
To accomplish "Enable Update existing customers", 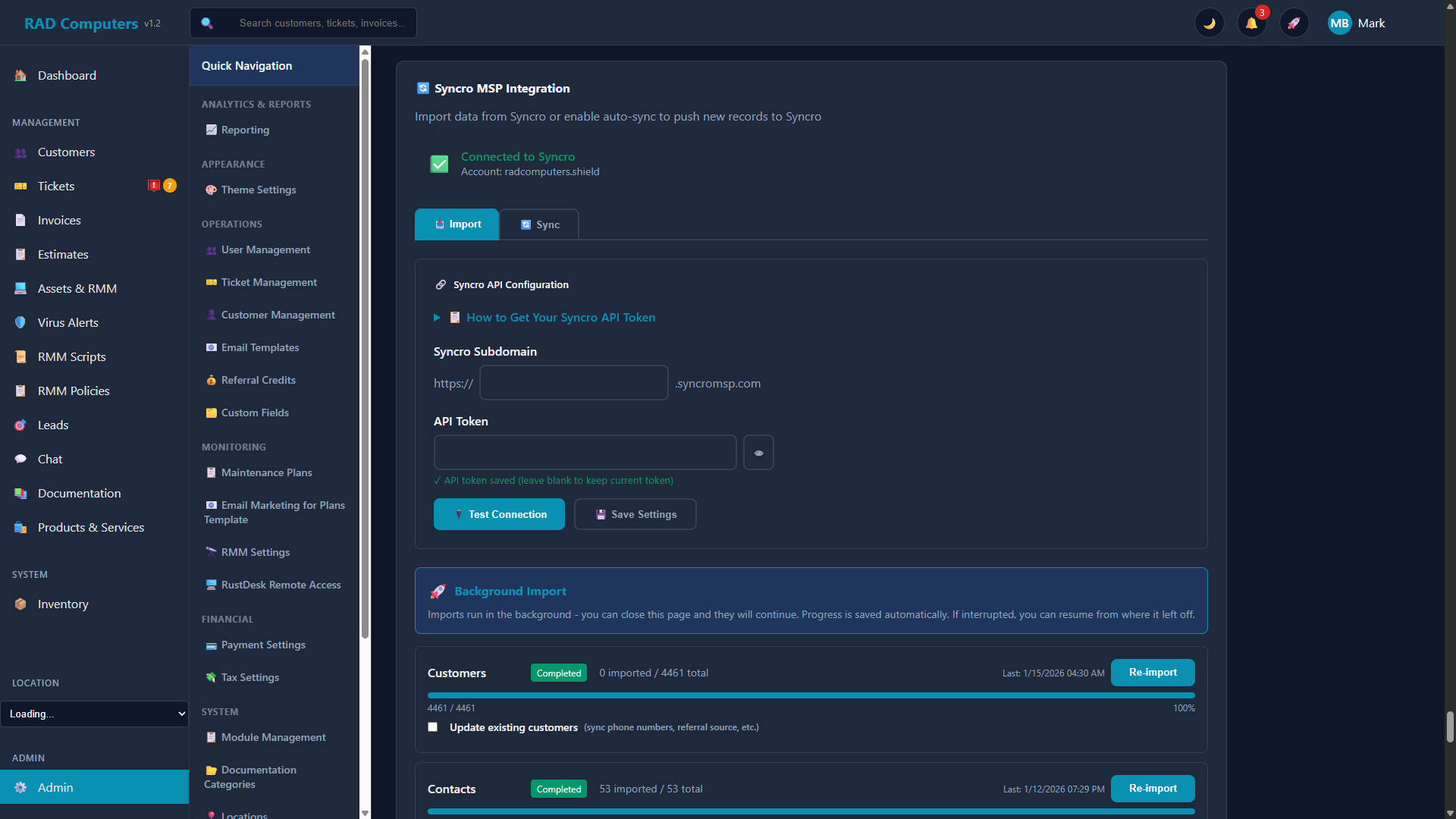I will pos(432,726).
